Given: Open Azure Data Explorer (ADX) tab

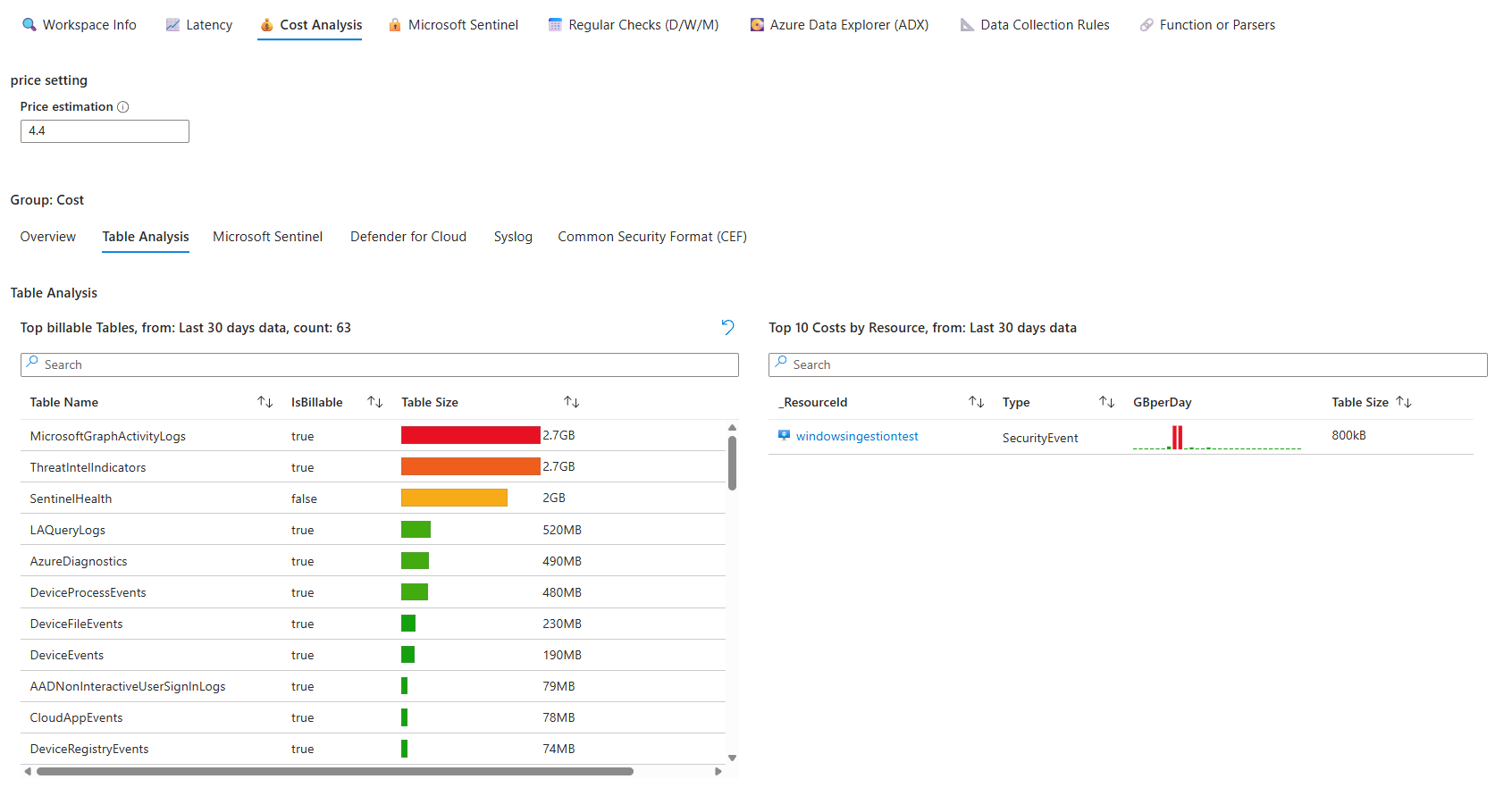Looking at the screenshot, I should pos(838,25).
